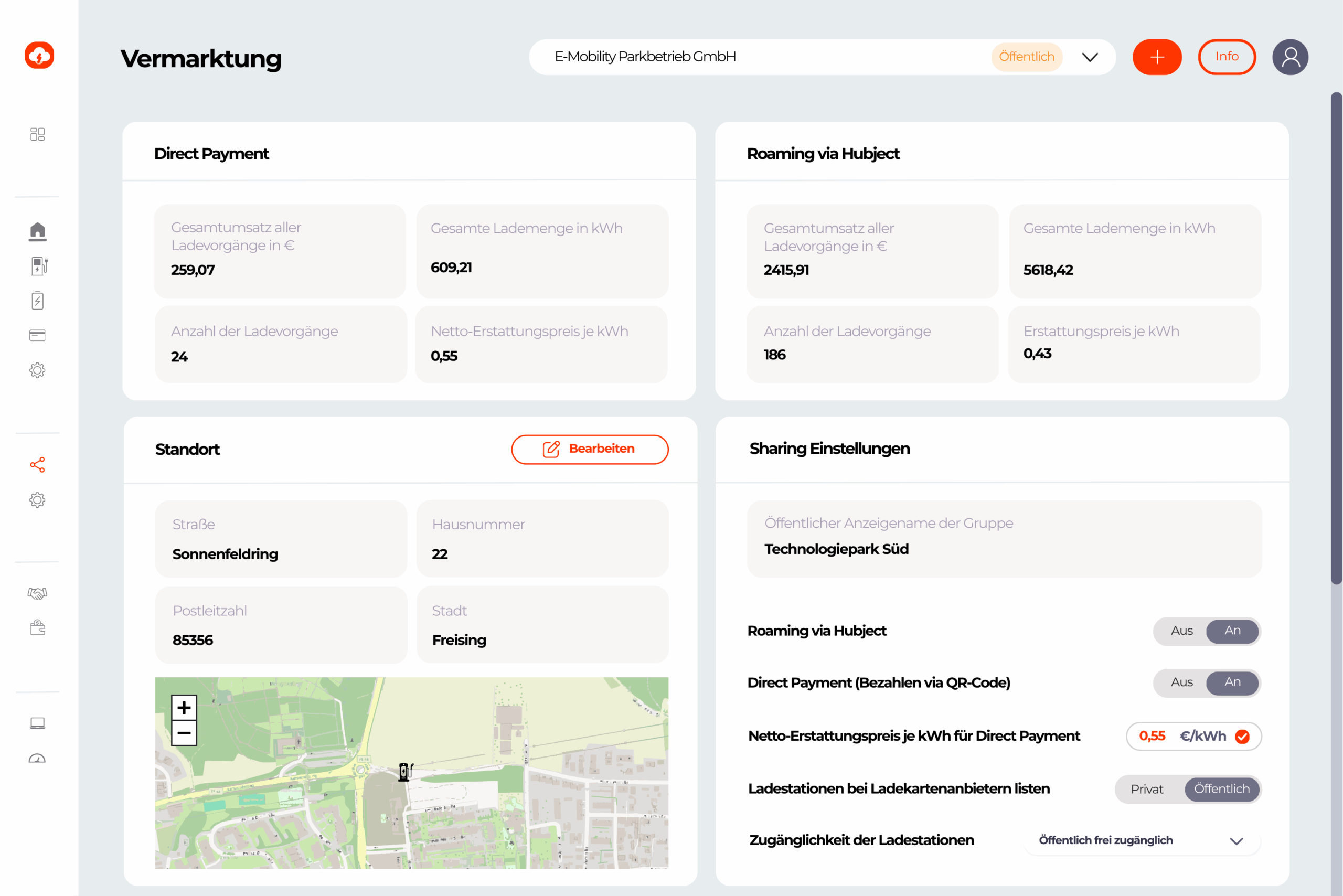The height and width of the screenshot is (896, 1343).
Task: Turn off Roaming via Hubject
Action: click(x=1181, y=631)
